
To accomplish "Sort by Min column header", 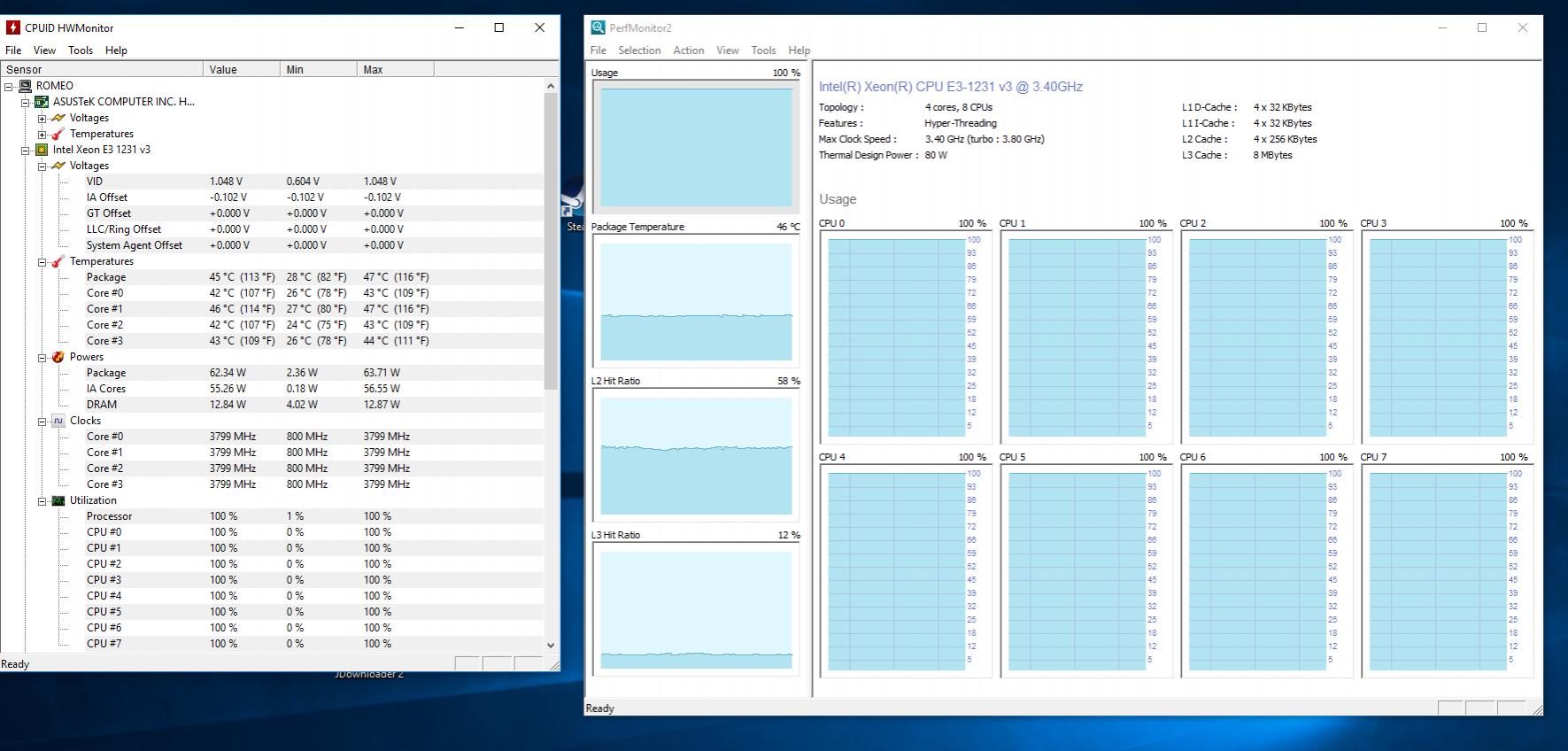I will (318, 69).
